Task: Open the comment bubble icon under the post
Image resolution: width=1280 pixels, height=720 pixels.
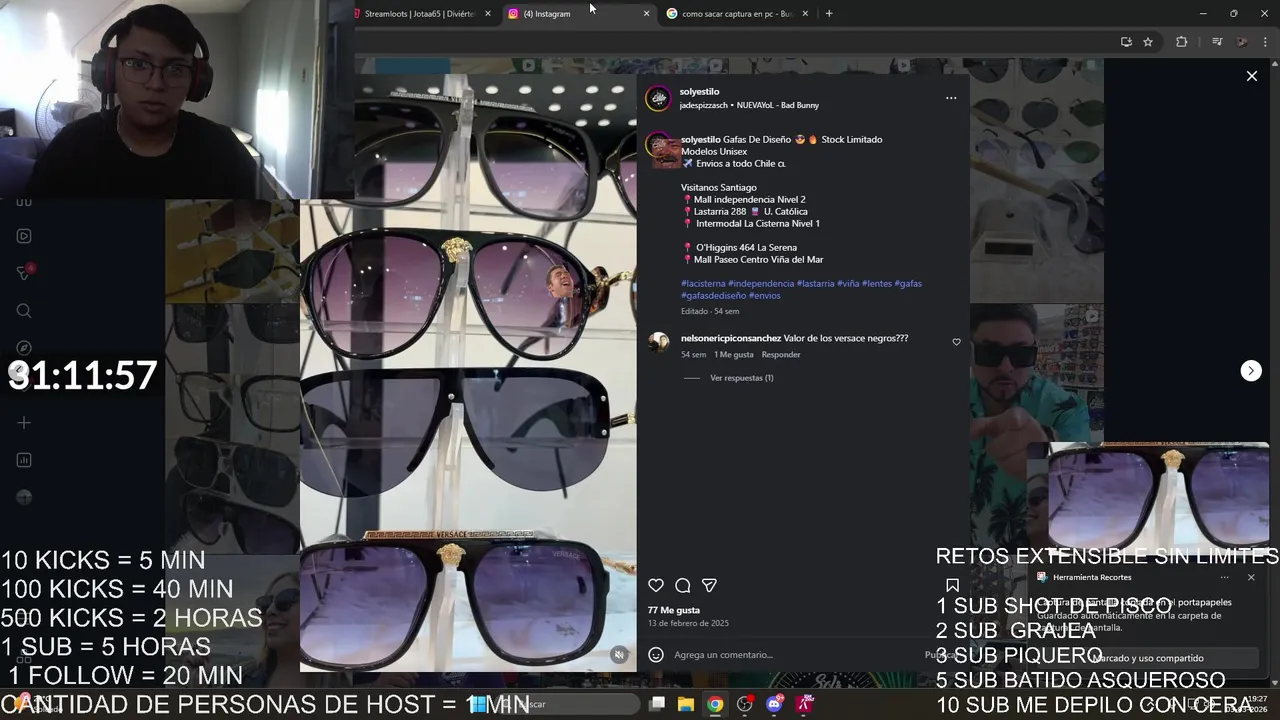Action: (682, 586)
